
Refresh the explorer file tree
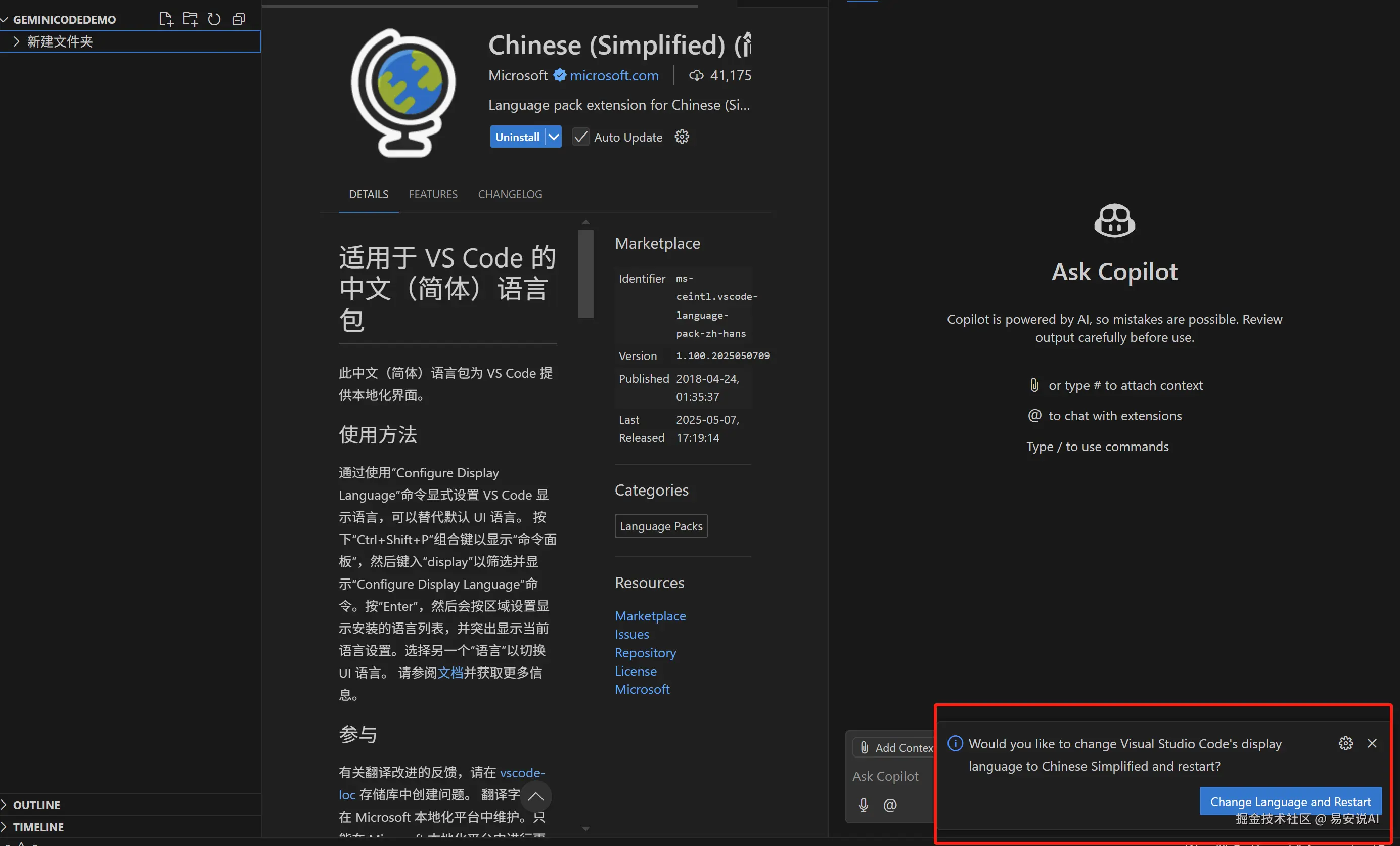tap(214, 19)
